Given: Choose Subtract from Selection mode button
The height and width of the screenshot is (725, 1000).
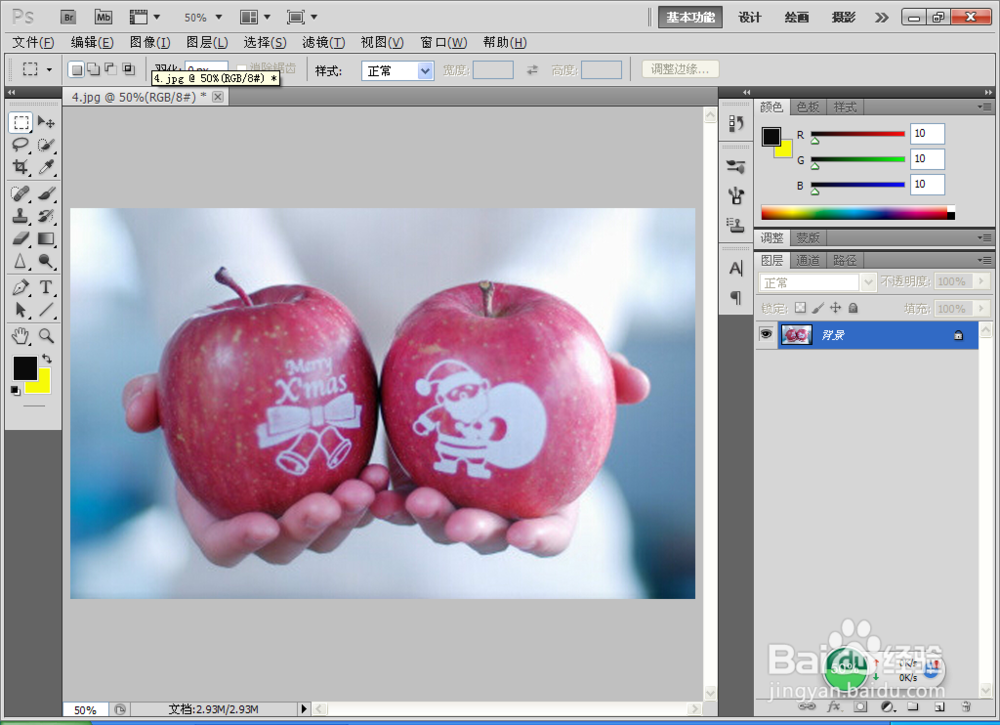Looking at the screenshot, I should tap(111, 70).
